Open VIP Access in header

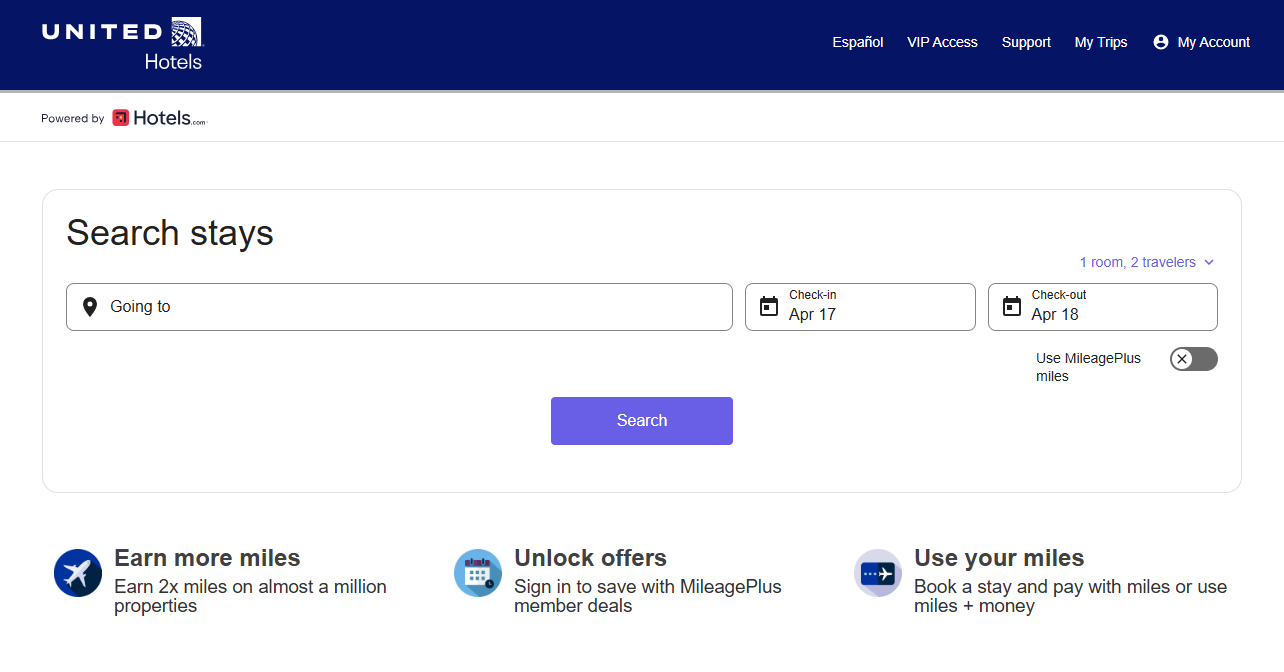pos(942,42)
